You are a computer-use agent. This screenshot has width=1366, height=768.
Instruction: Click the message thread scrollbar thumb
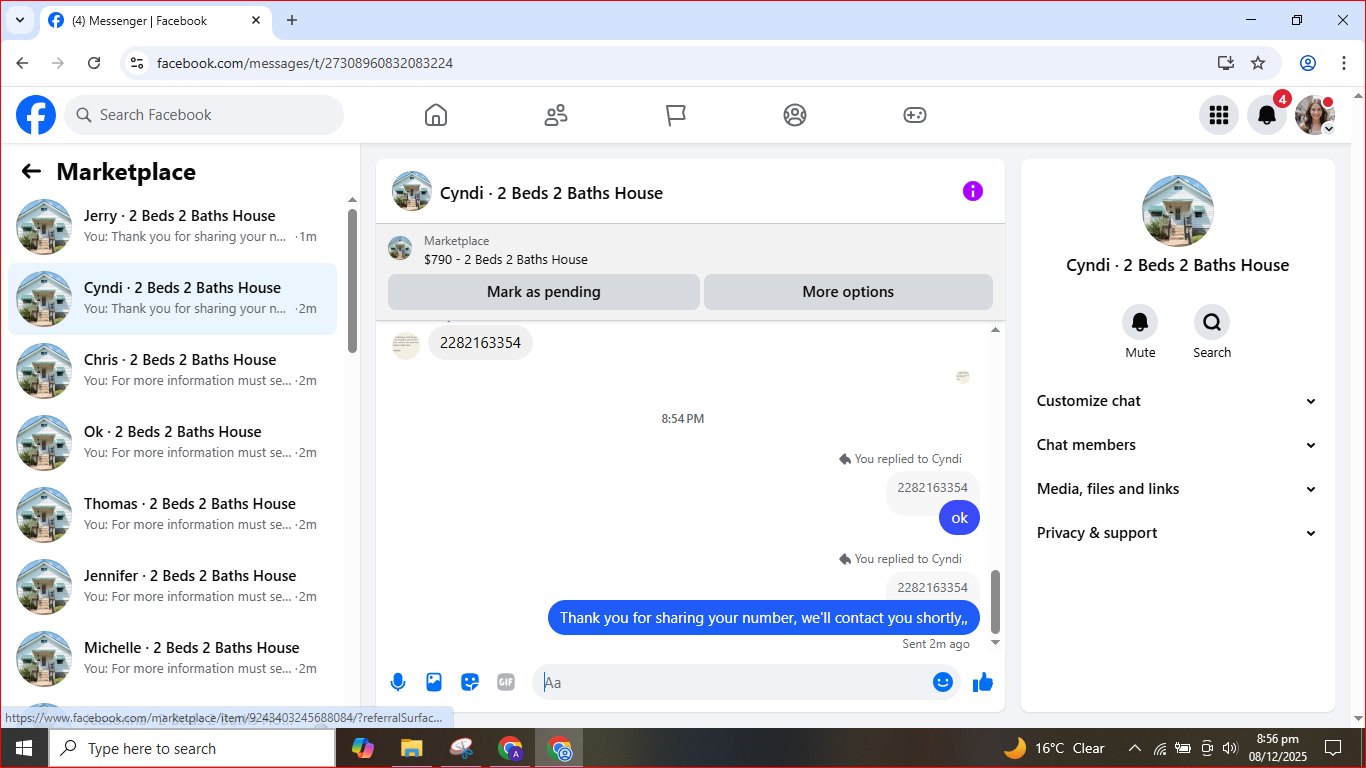pyautogui.click(x=995, y=602)
